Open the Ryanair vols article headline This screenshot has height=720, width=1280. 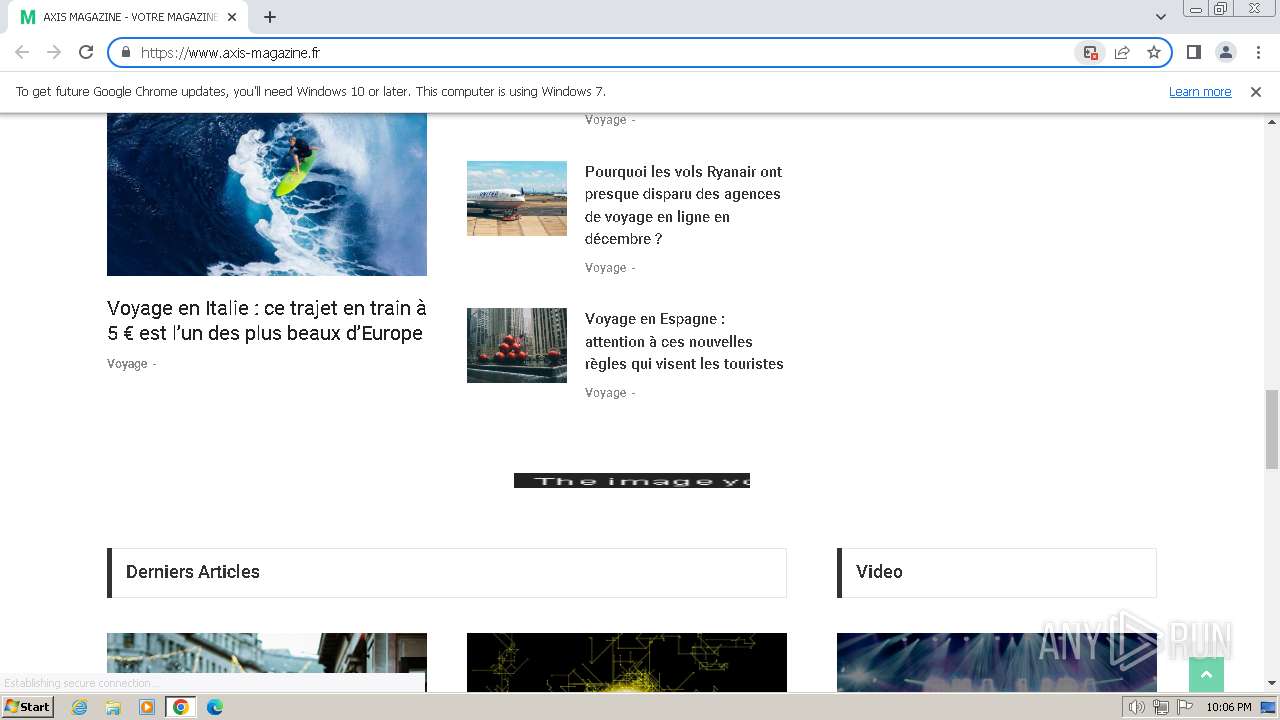click(684, 205)
